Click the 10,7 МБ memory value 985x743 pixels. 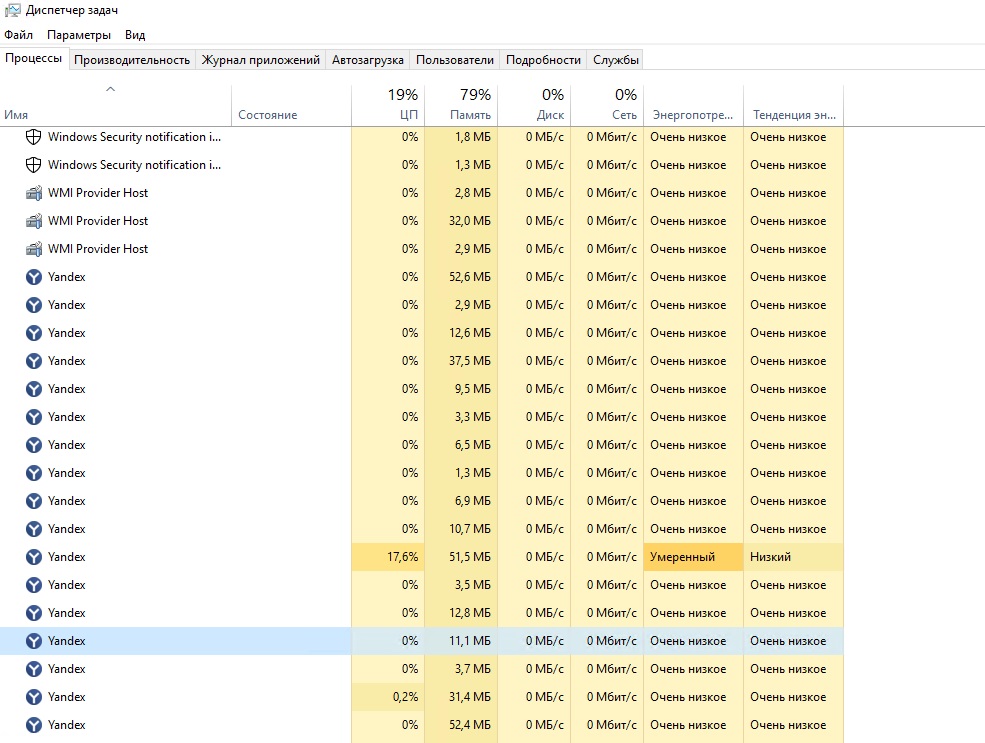(x=470, y=529)
